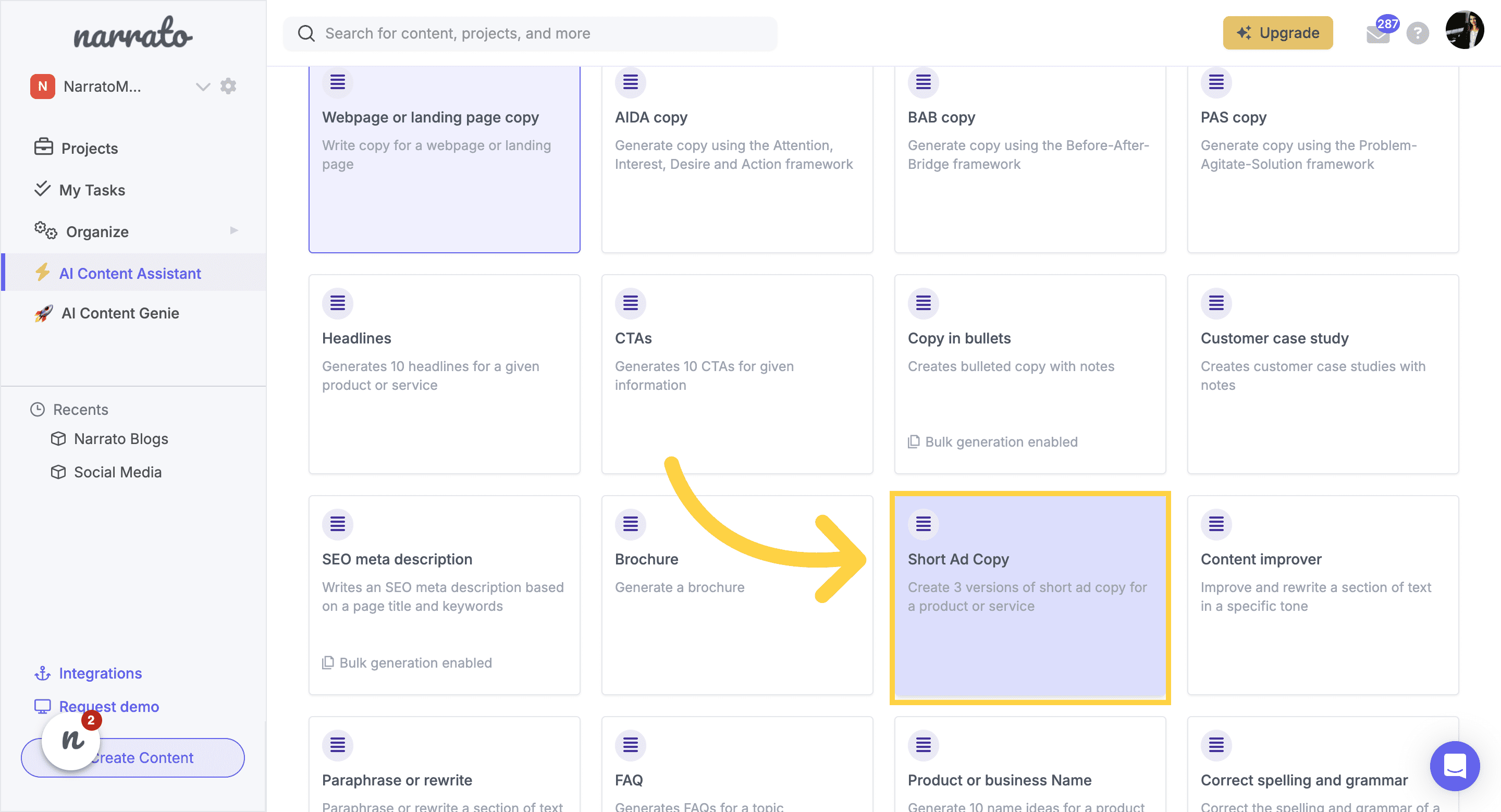
Task: Open the Correct spelling and grammar title
Action: click(1304, 780)
